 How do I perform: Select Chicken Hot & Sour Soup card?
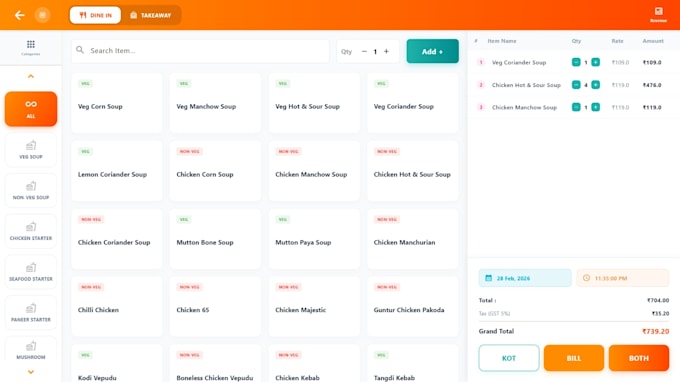coord(412,171)
